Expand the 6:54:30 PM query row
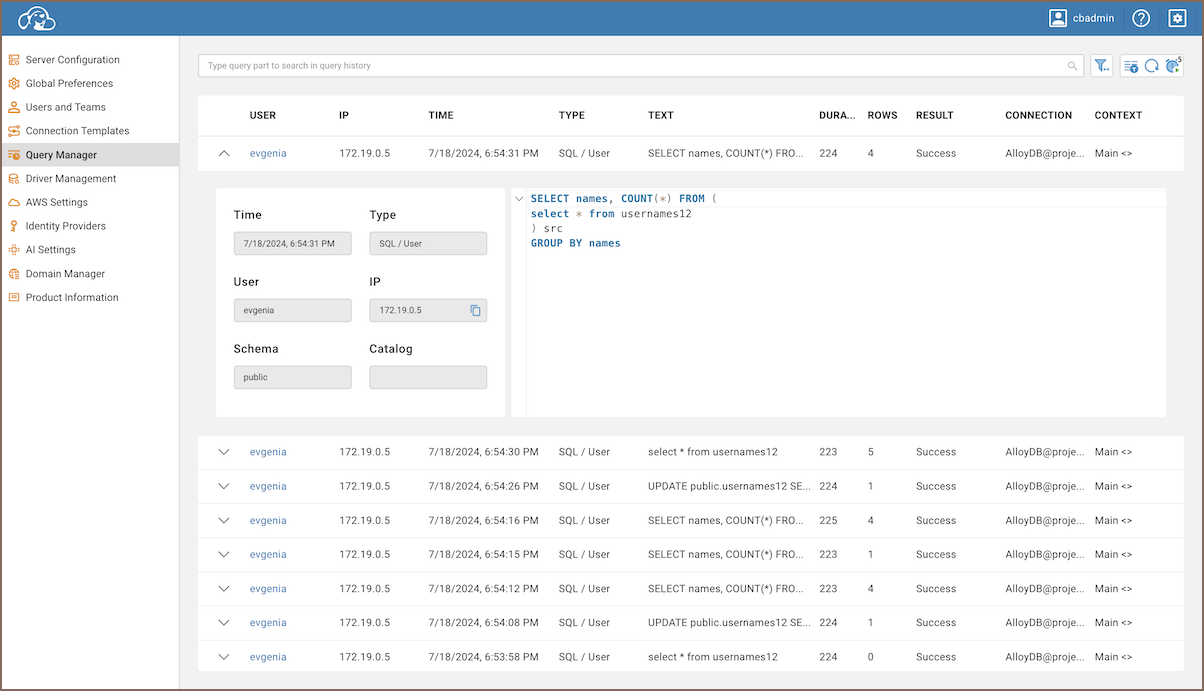Viewport: 1204px width, 691px height. click(x=224, y=452)
